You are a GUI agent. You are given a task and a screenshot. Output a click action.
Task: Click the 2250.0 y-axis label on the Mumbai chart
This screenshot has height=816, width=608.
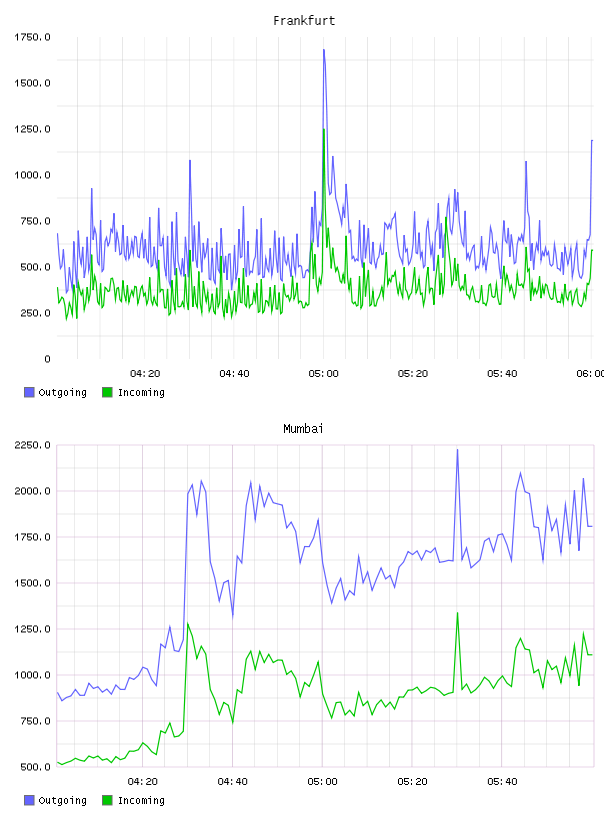tap(32, 445)
